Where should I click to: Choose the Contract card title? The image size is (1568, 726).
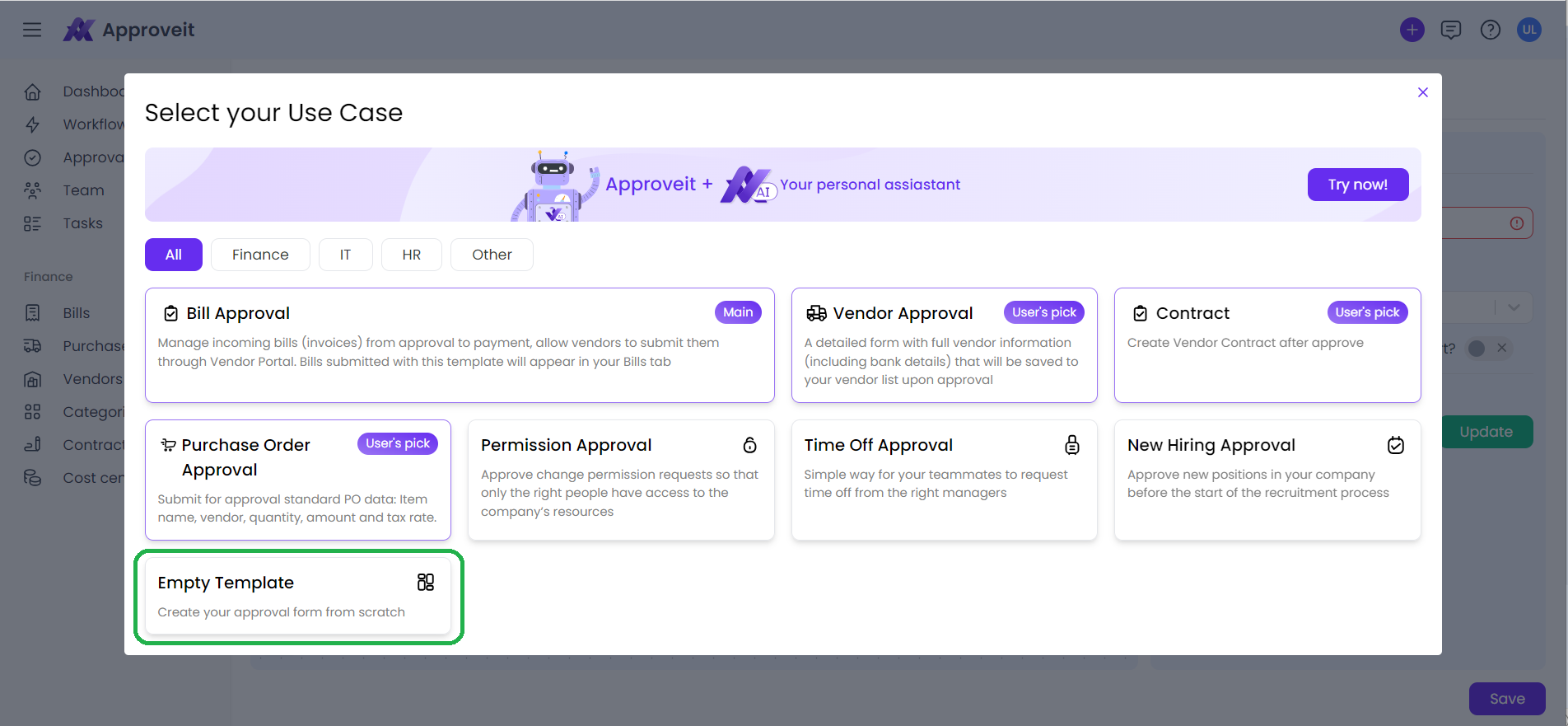(1192, 313)
